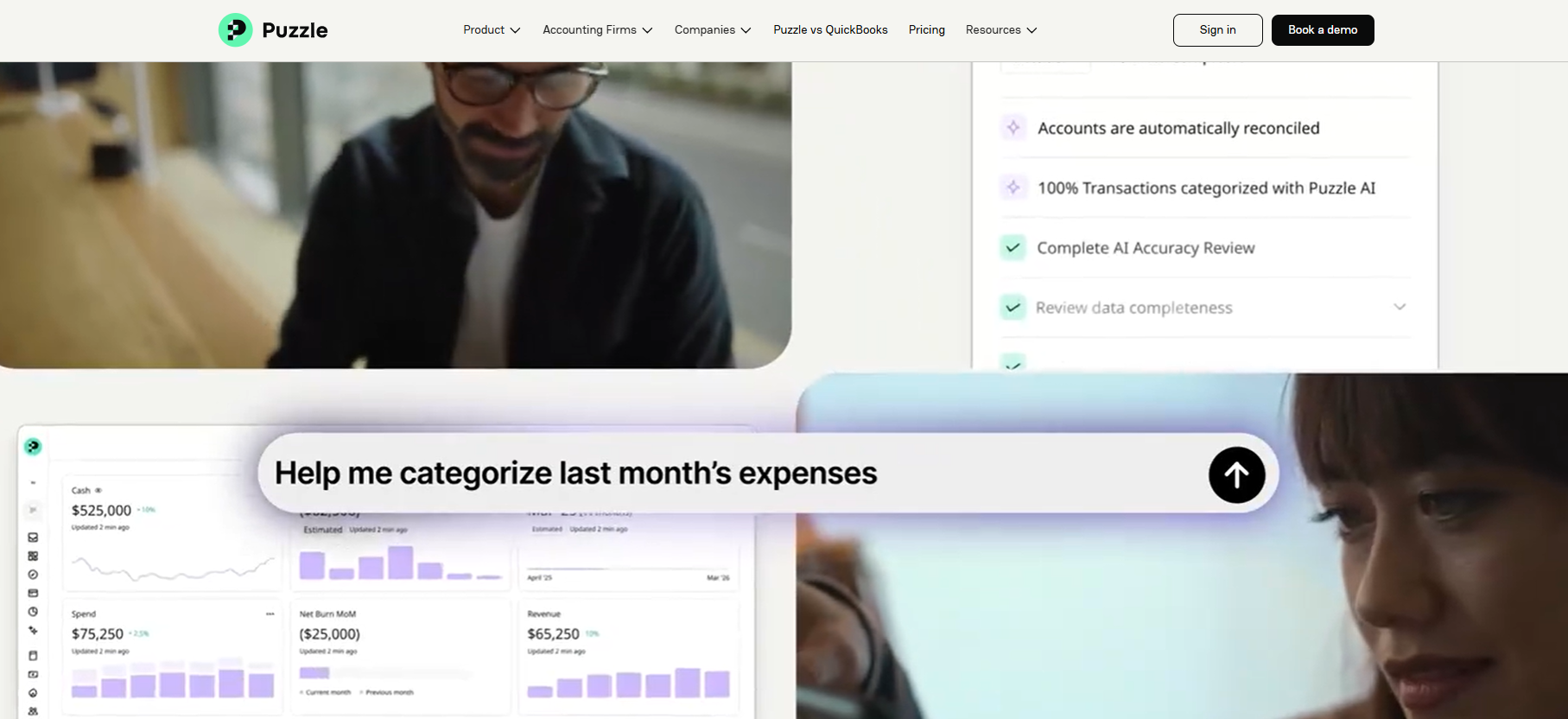Open the Companies dropdown
This screenshot has width=1568, height=719.
click(713, 30)
